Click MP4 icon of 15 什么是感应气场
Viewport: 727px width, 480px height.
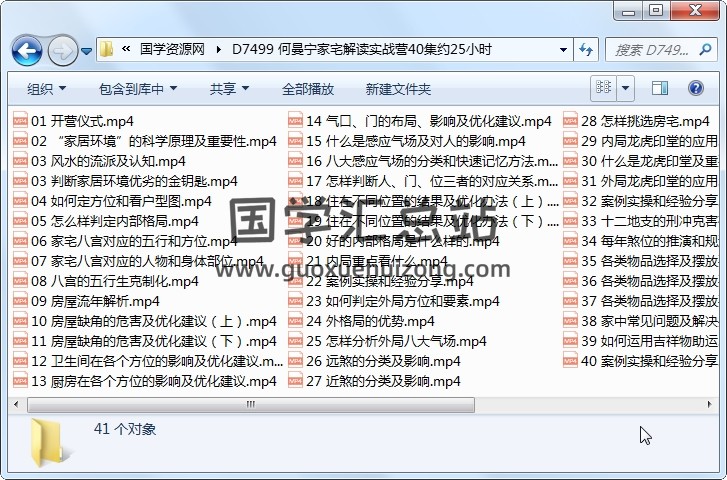(295, 141)
